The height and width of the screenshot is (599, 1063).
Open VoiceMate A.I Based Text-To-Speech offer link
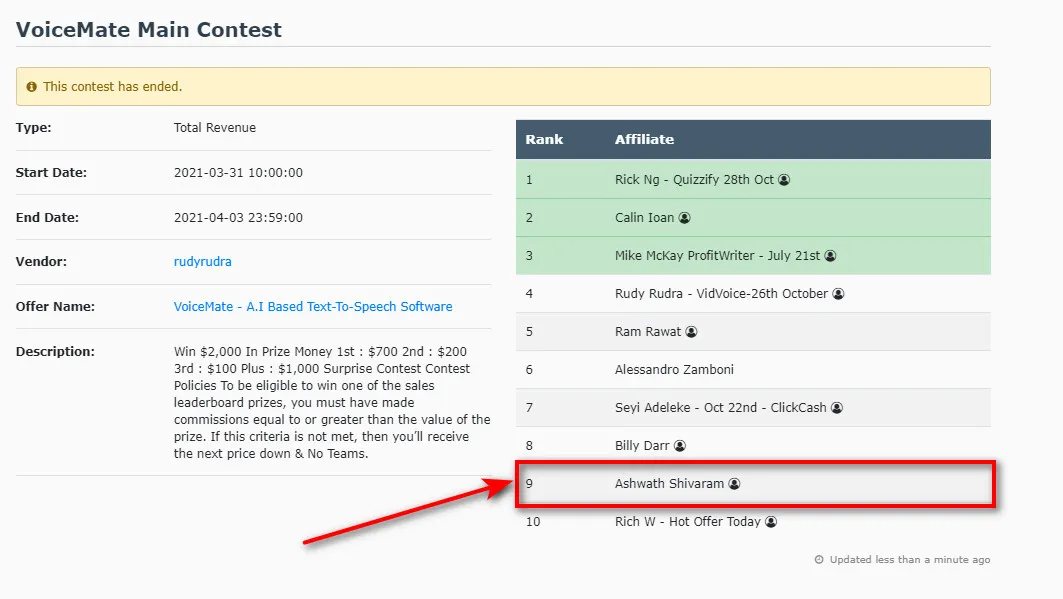(313, 306)
